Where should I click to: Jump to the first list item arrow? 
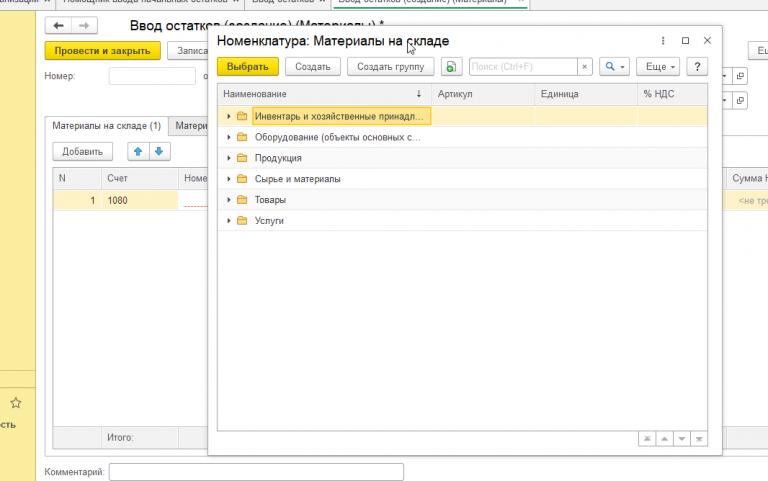click(x=647, y=439)
